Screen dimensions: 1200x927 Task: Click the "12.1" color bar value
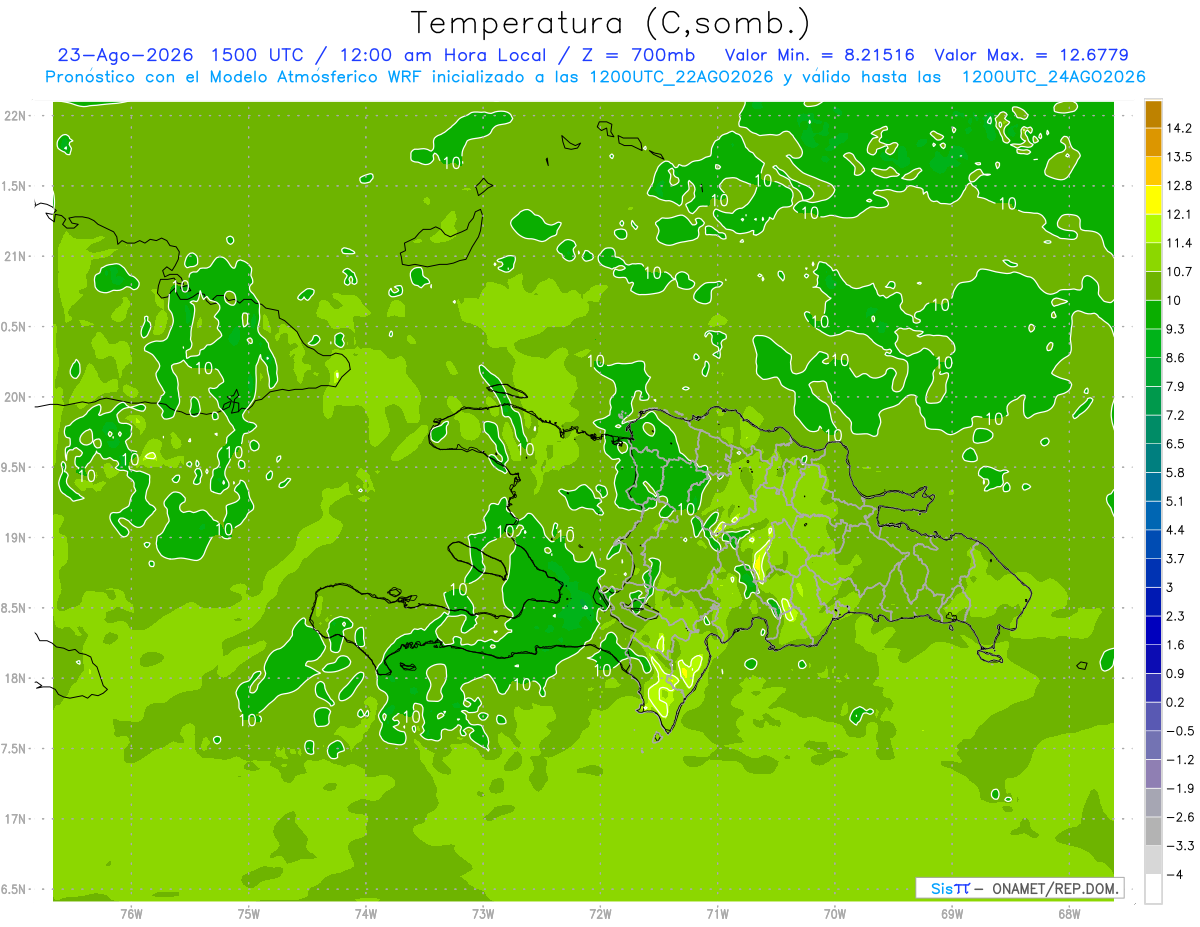coord(1180,214)
